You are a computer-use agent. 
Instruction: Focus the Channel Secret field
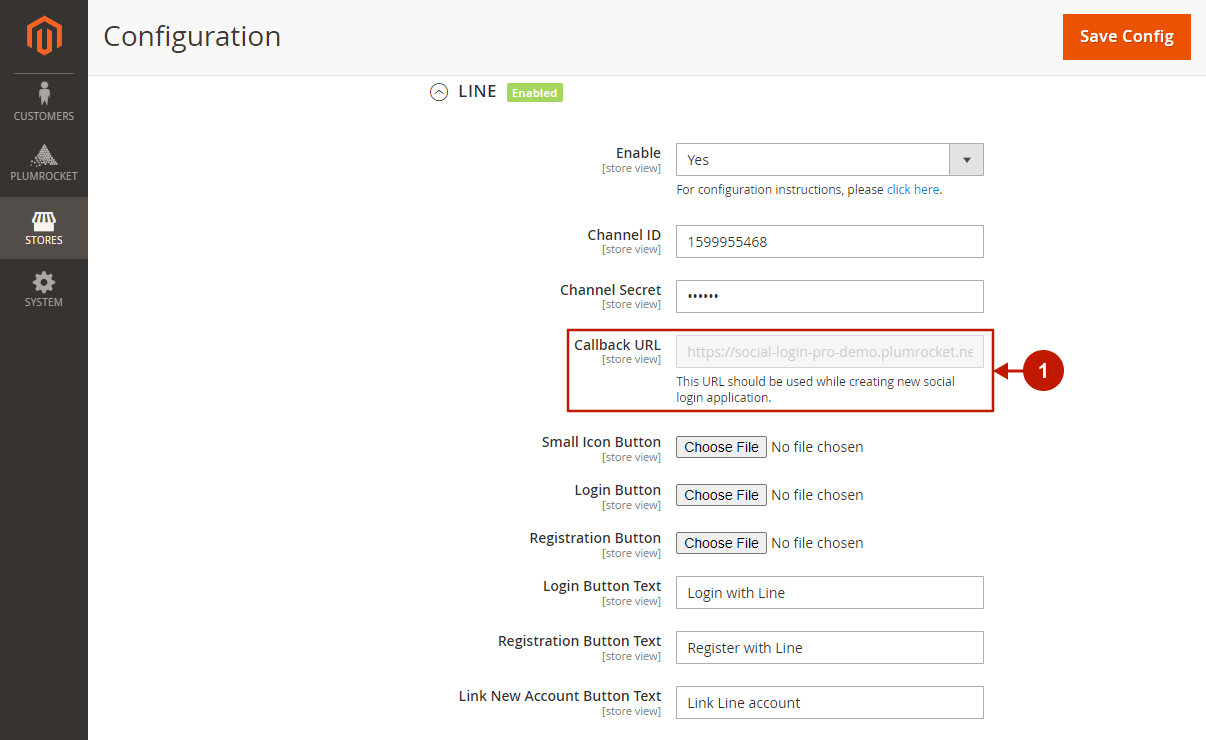[x=830, y=297]
